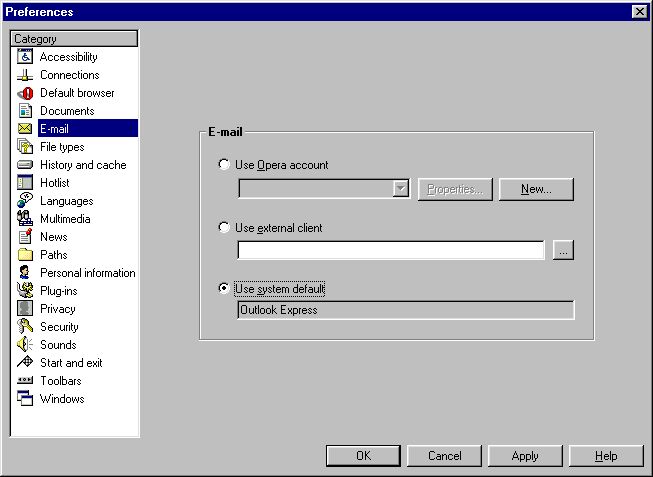Open the Default browser category

77,93
